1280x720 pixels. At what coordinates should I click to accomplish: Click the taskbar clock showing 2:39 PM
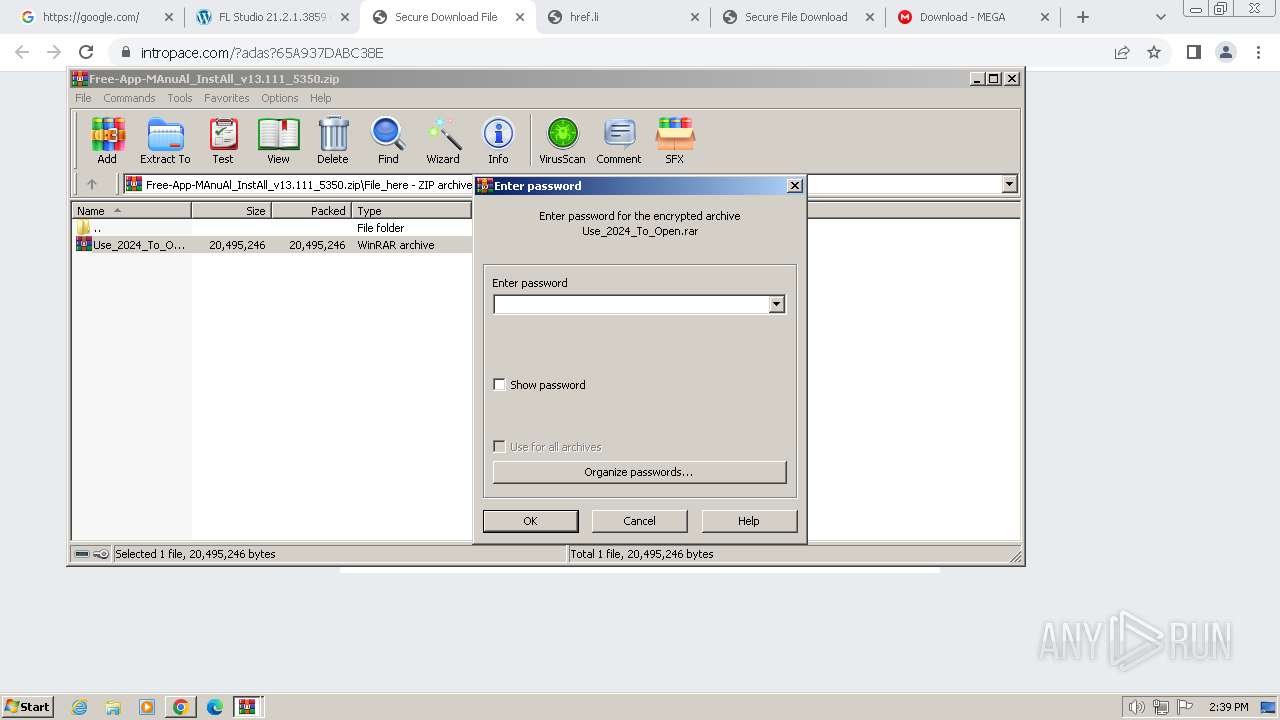[1229, 707]
